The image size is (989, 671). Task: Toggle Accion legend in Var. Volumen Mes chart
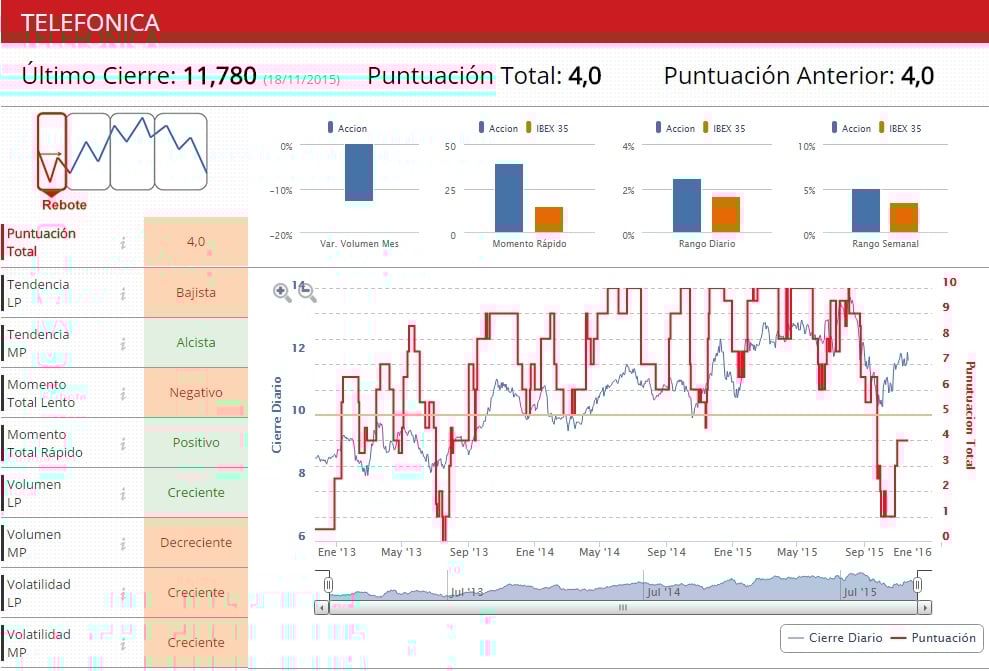coord(347,128)
